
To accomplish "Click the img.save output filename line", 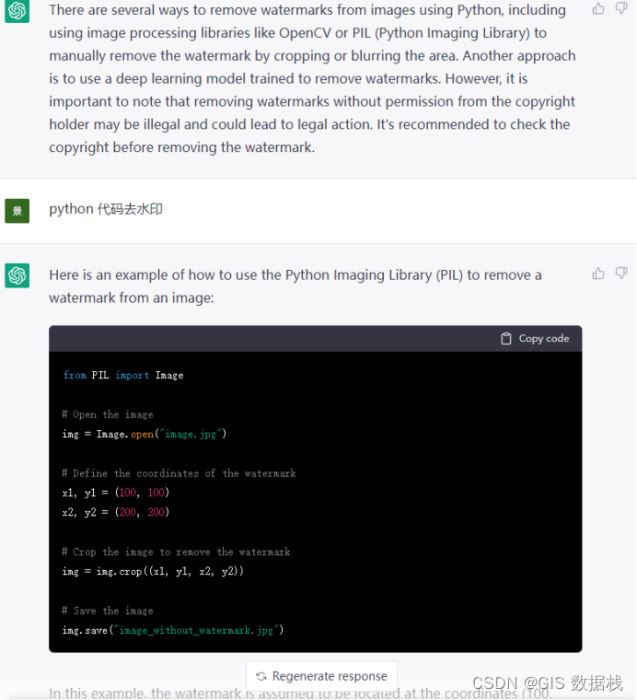I will (x=173, y=630).
